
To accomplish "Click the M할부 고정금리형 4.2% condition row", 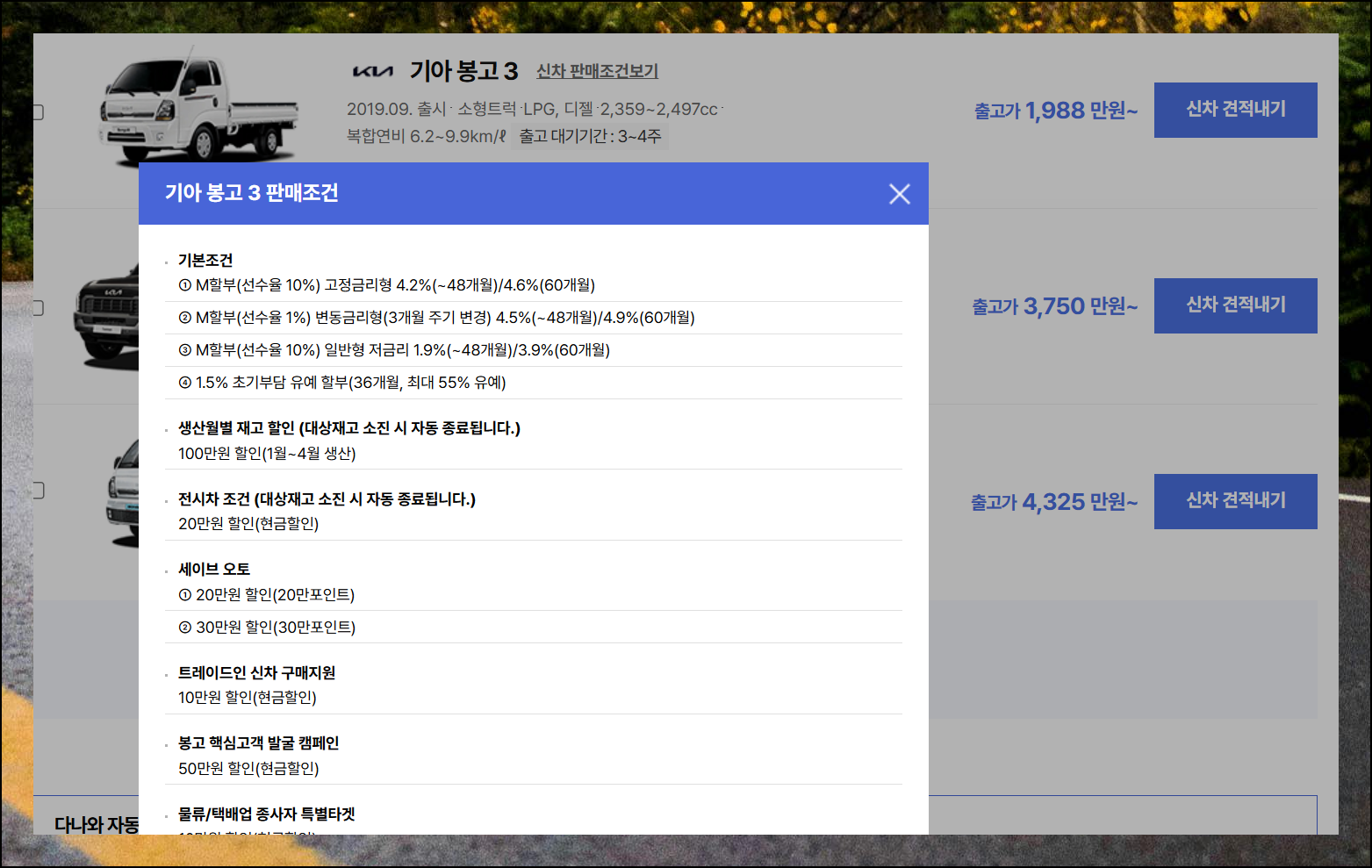I will (534, 285).
